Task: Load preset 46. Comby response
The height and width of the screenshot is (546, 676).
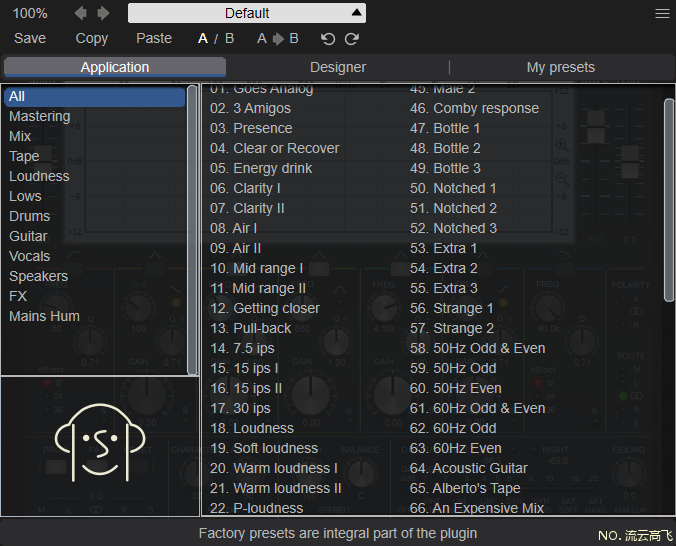Action: (474, 108)
